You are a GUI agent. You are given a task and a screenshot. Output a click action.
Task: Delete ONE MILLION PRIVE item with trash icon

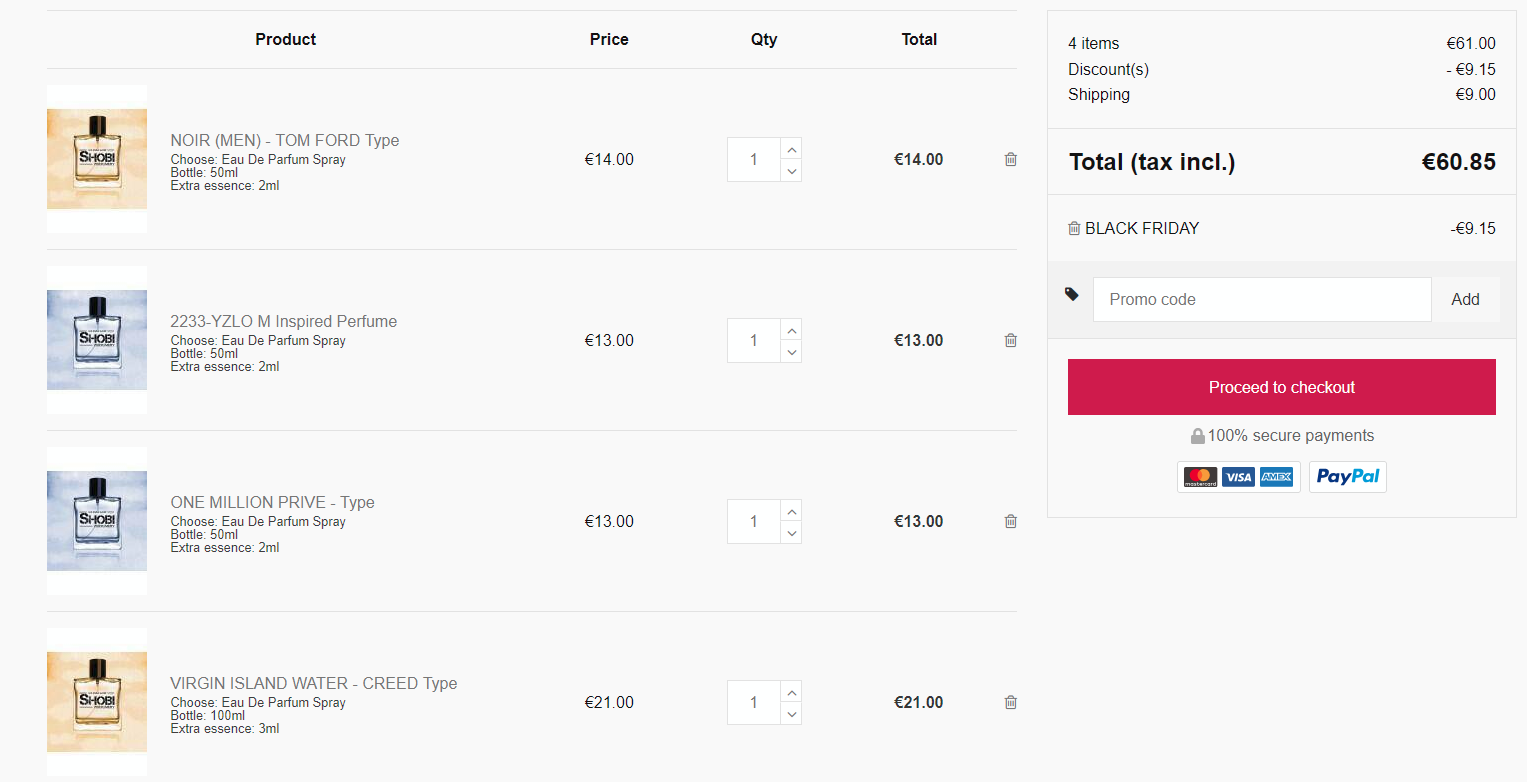point(1010,521)
